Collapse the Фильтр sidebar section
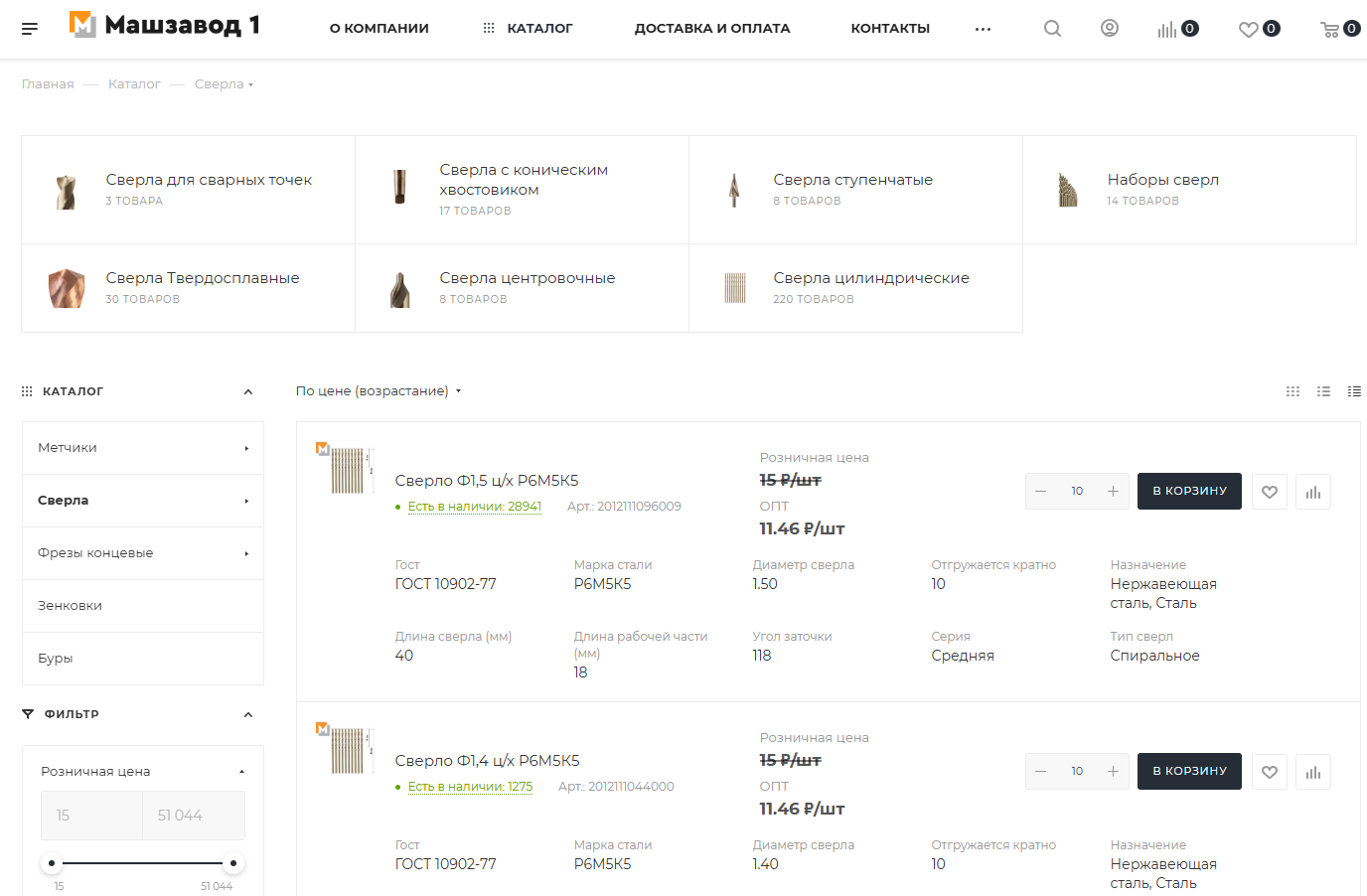 (x=248, y=714)
